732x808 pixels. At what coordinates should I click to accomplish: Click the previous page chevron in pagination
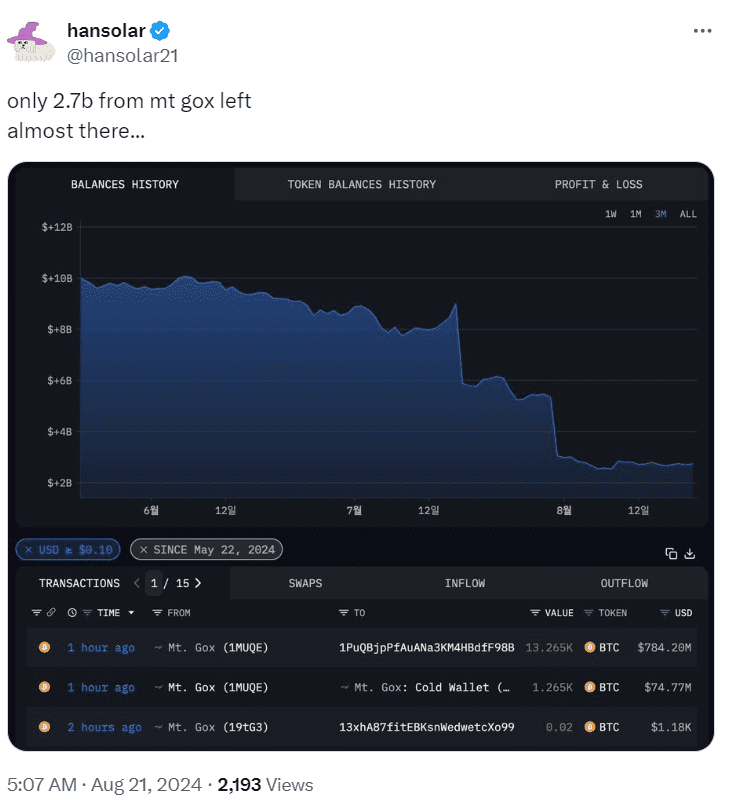pos(137,583)
